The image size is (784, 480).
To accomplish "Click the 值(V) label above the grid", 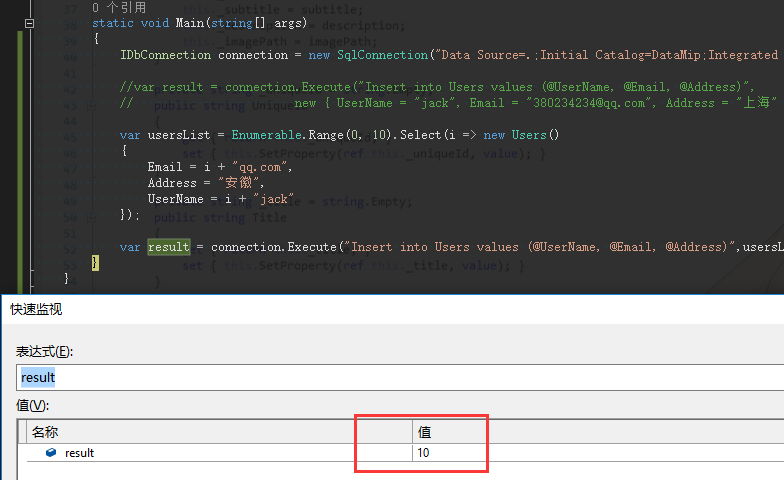I will click(x=32, y=405).
